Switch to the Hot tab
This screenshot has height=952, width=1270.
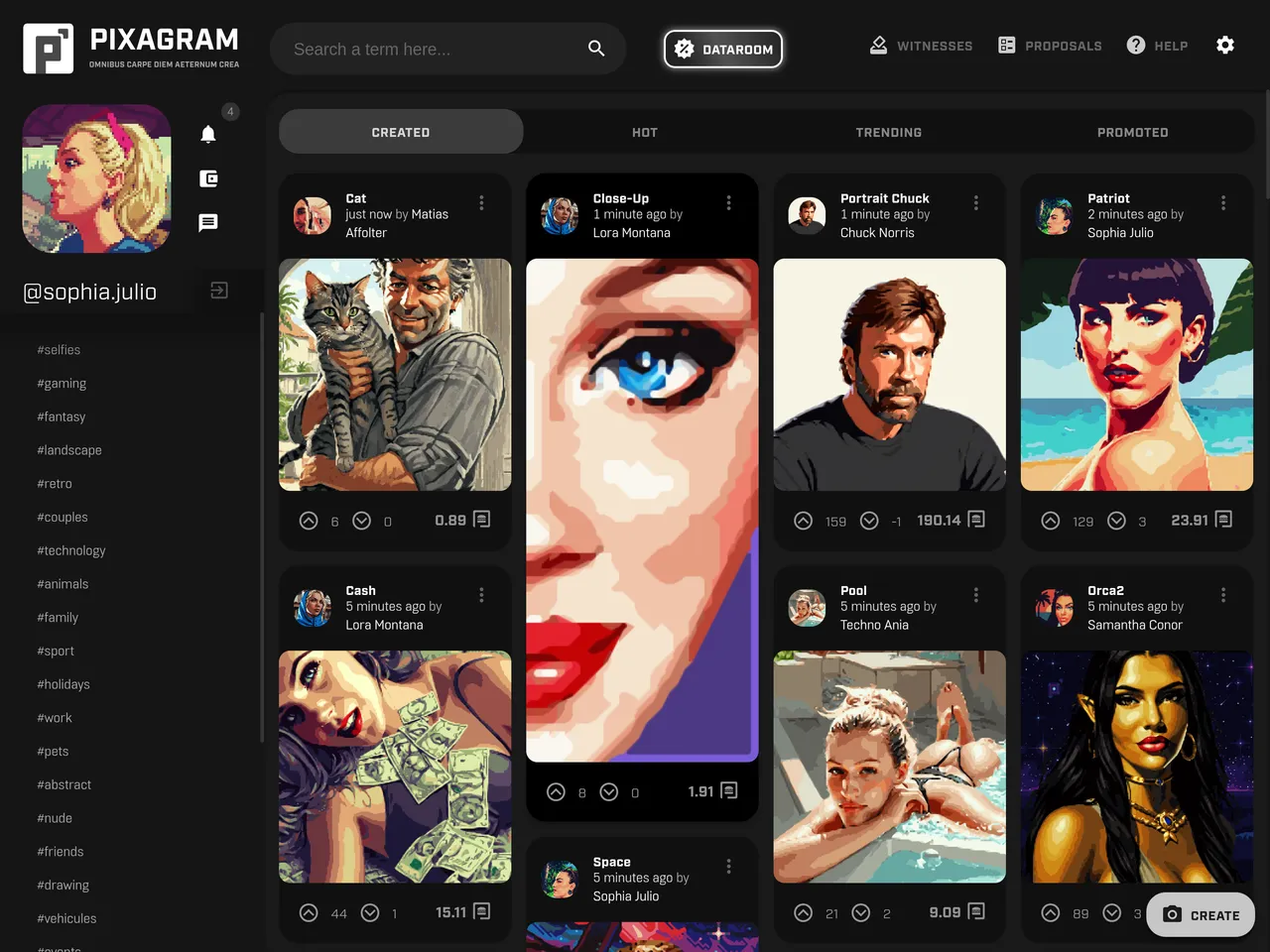645,132
